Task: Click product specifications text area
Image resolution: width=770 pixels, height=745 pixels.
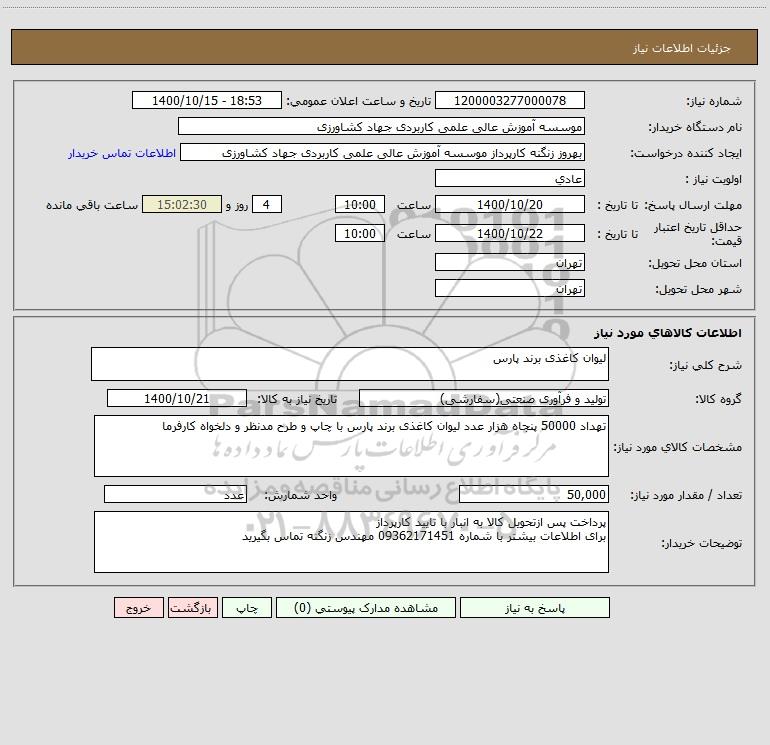Action: point(351,446)
